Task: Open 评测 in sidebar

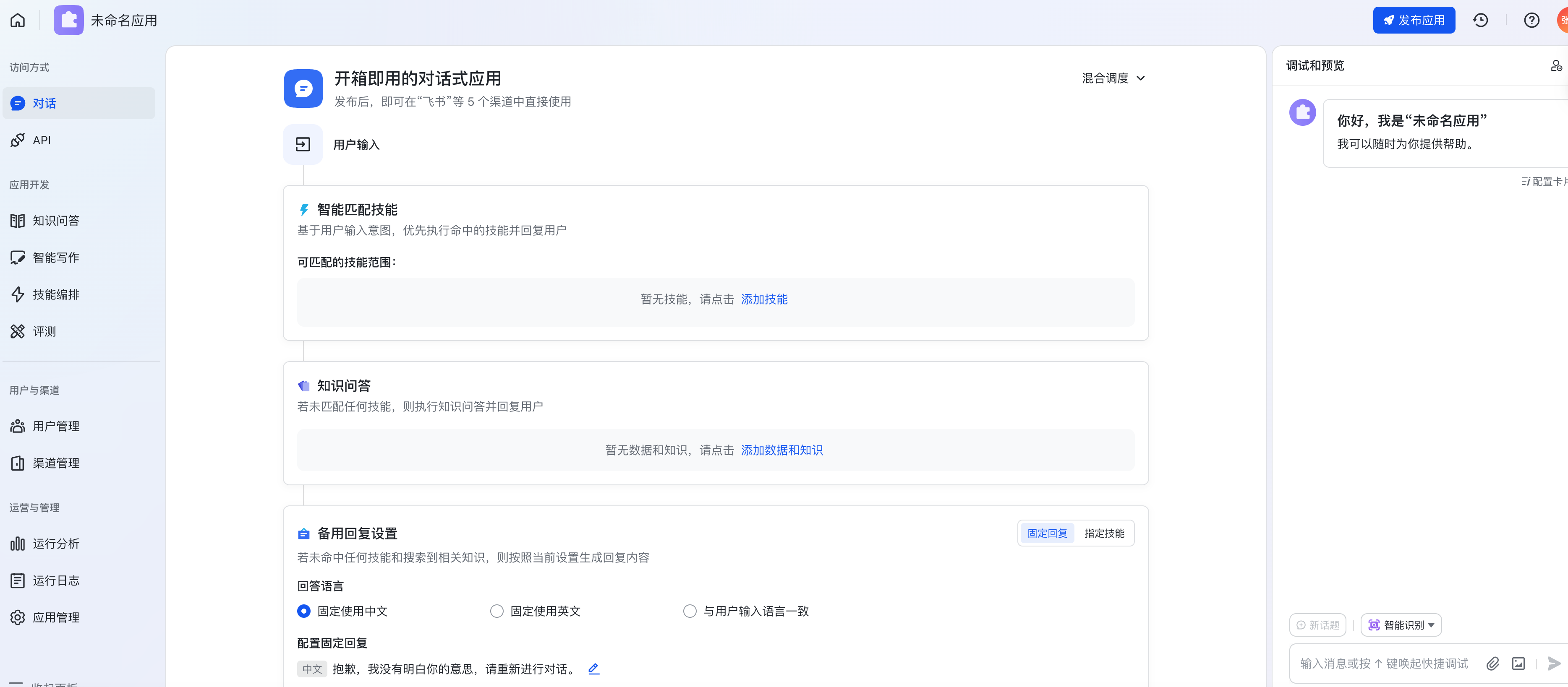Action: 78,332
